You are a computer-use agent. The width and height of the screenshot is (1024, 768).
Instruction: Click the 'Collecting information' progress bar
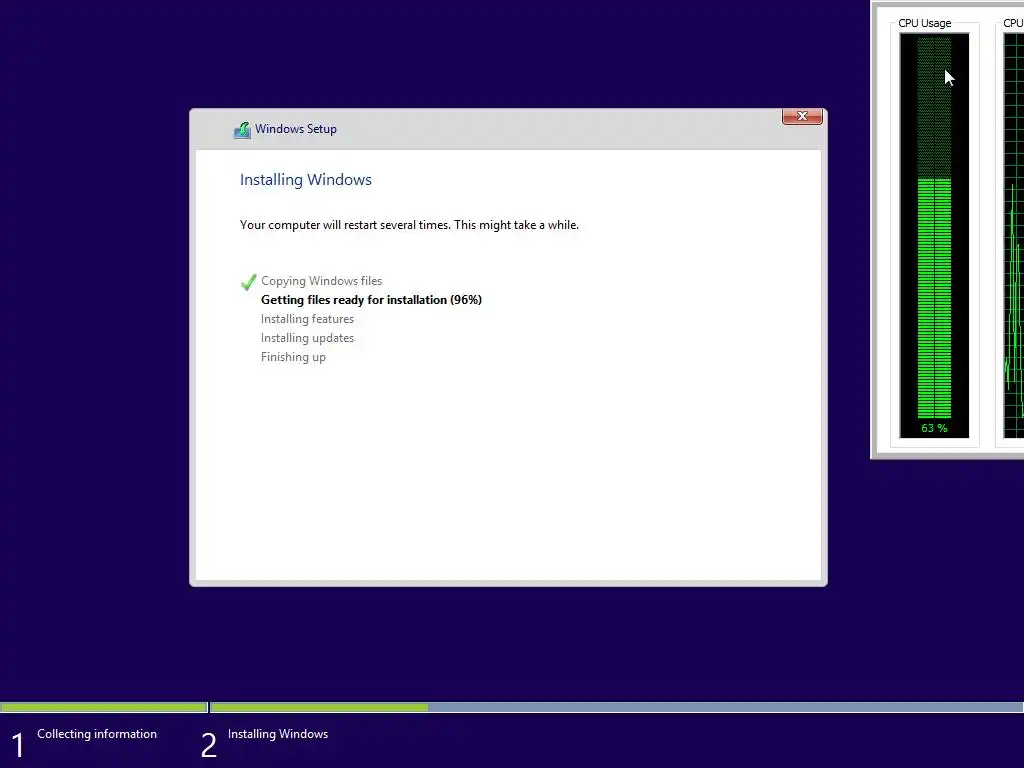(103, 707)
